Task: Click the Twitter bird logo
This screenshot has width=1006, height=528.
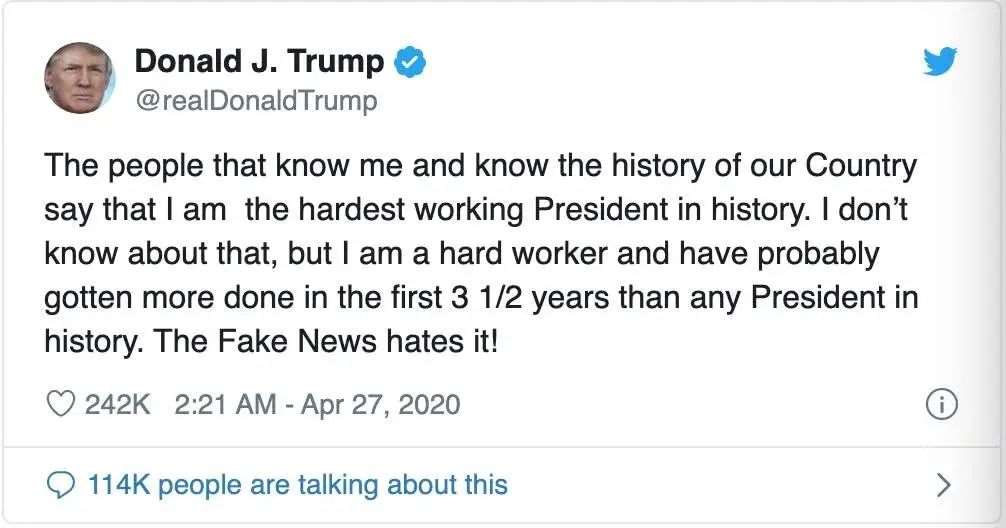Action: 941,63
